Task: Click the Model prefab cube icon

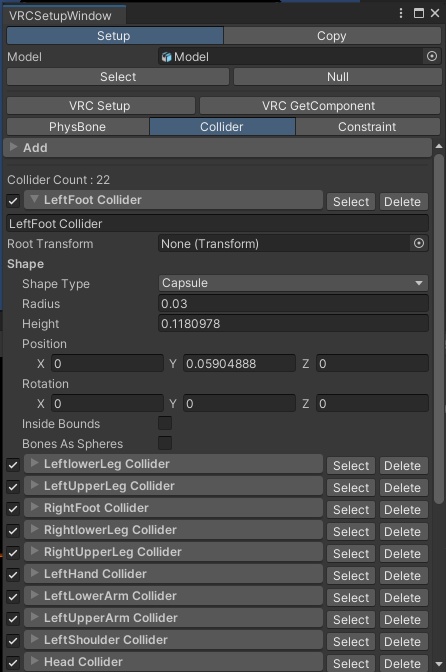Action: point(167,57)
